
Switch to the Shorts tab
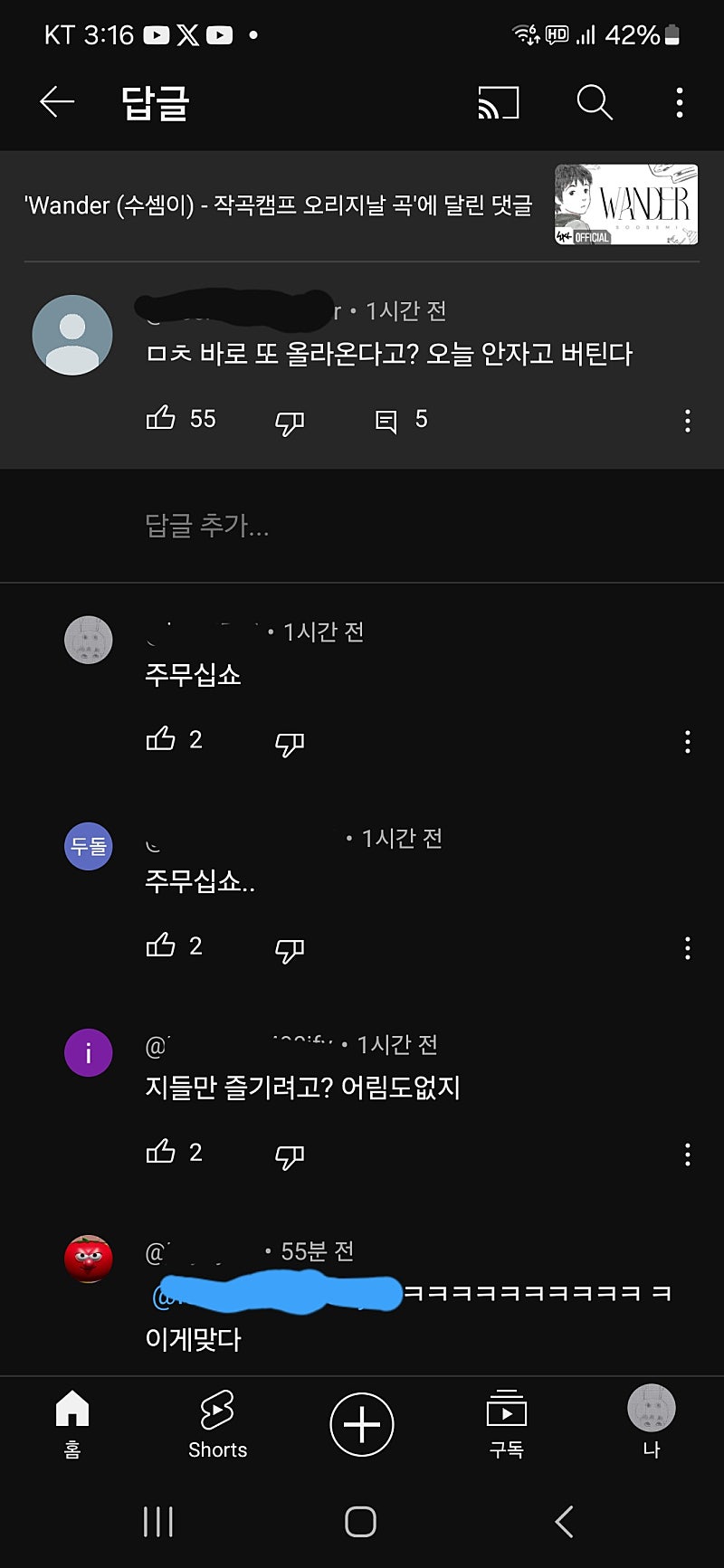click(x=217, y=1425)
